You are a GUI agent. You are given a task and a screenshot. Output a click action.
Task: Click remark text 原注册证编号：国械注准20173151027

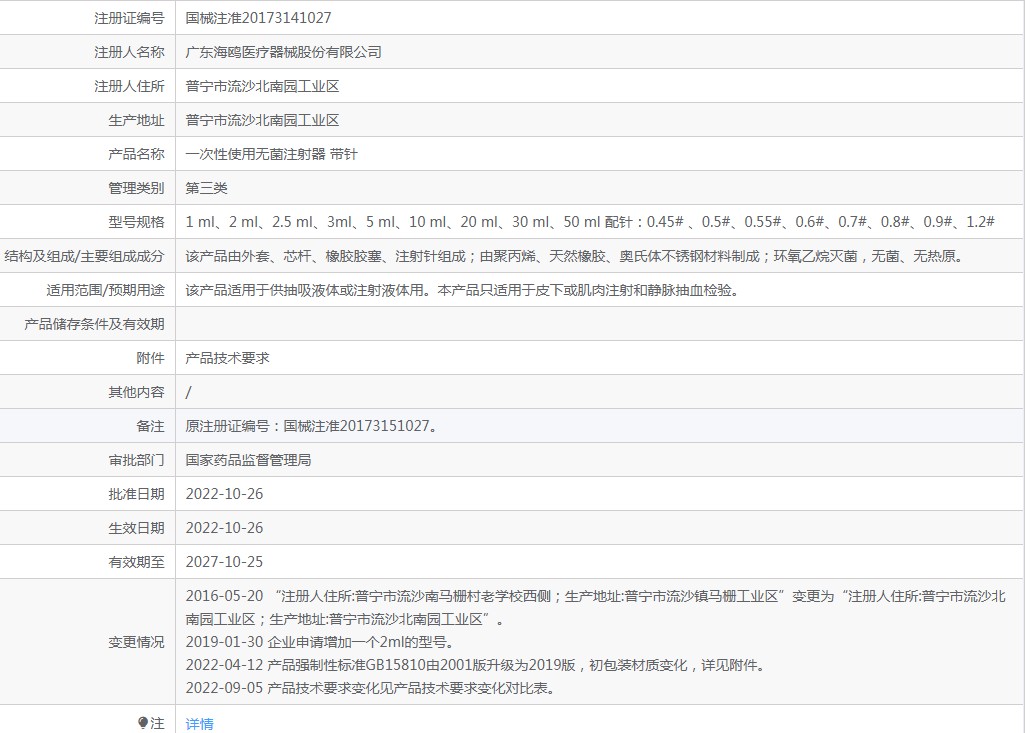[311, 426]
